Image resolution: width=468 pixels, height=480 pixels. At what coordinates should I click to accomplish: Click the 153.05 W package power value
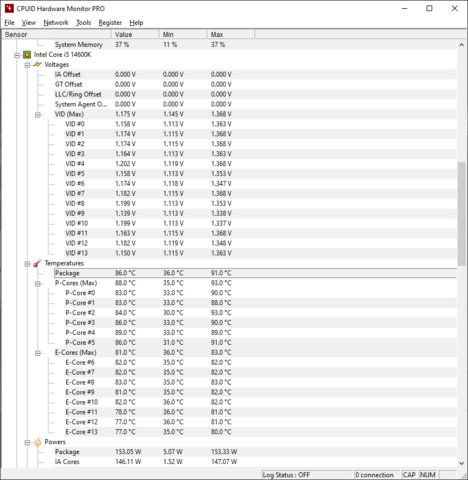(x=128, y=452)
